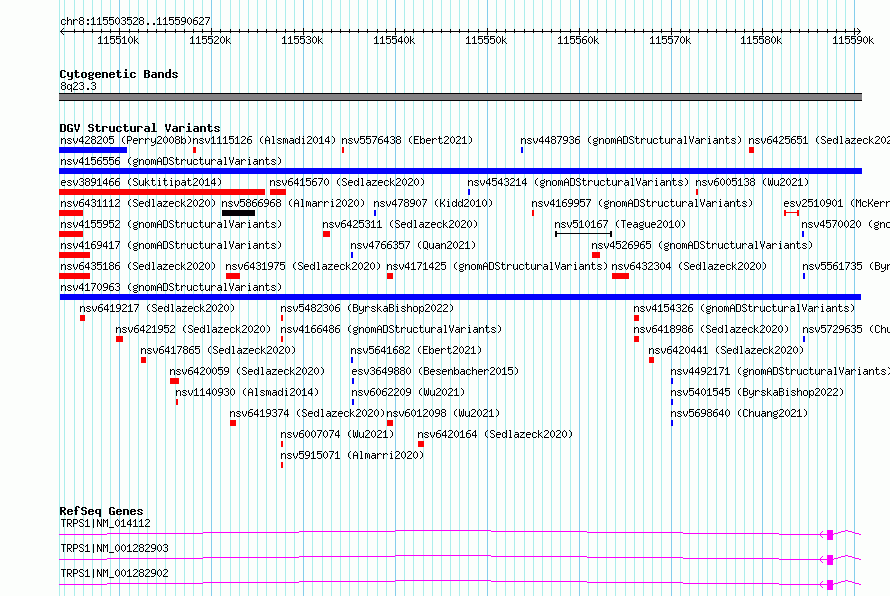The width and height of the screenshot is (890, 596).
Task: Click the long red bar under esv3891466
Action: click(x=162, y=192)
